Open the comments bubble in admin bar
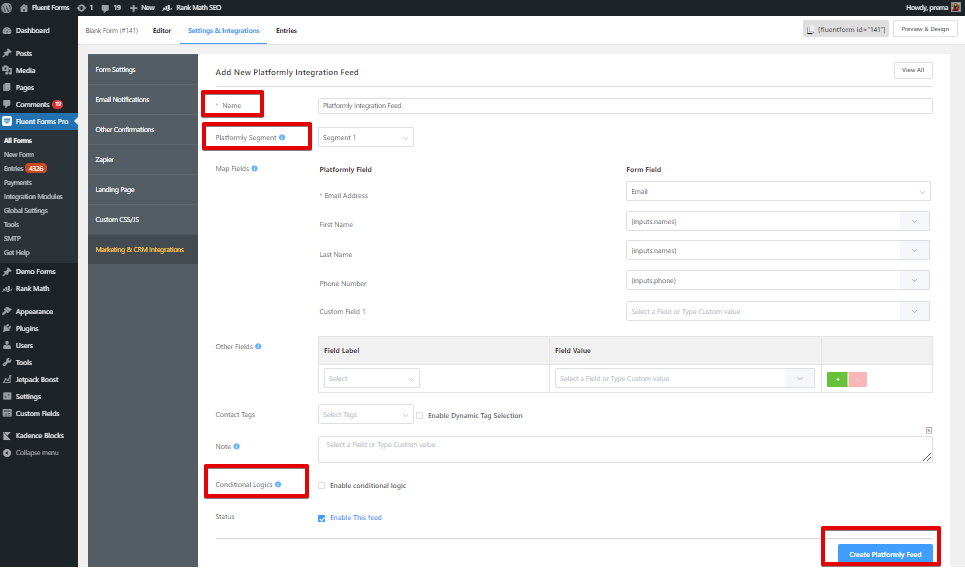The width and height of the screenshot is (965, 570). [111, 7]
